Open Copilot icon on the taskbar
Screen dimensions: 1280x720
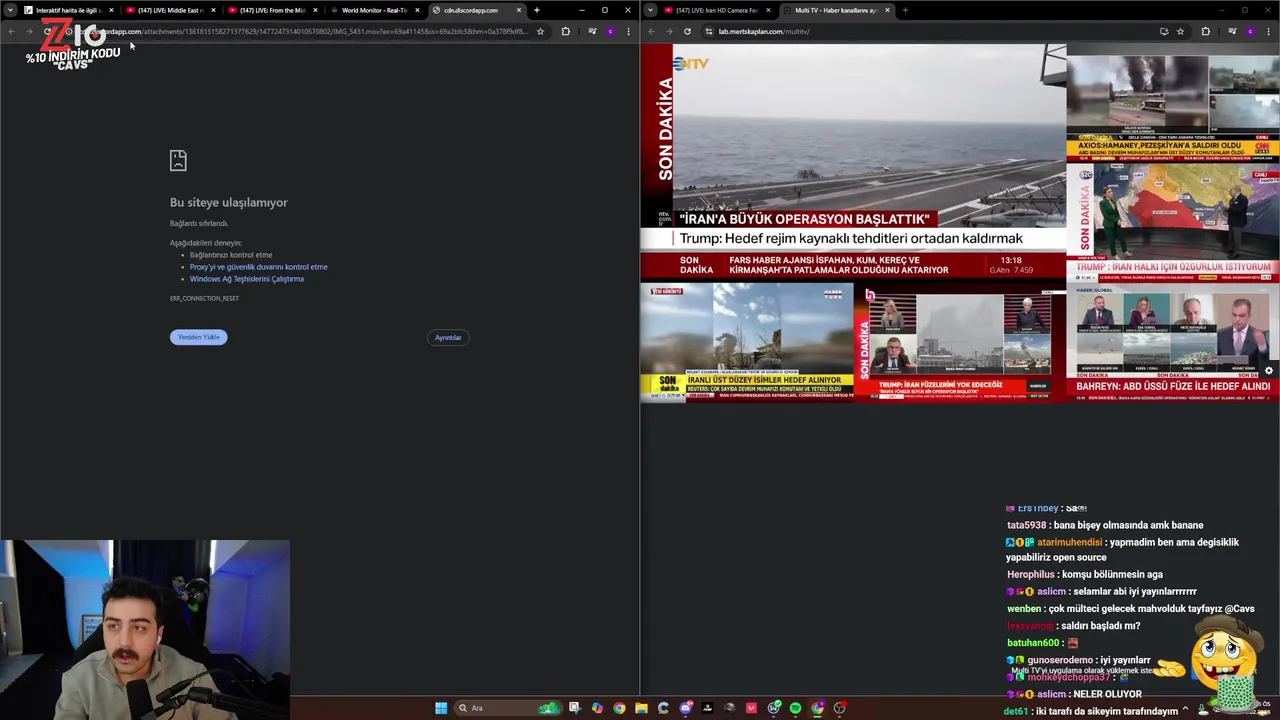(597, 708)
